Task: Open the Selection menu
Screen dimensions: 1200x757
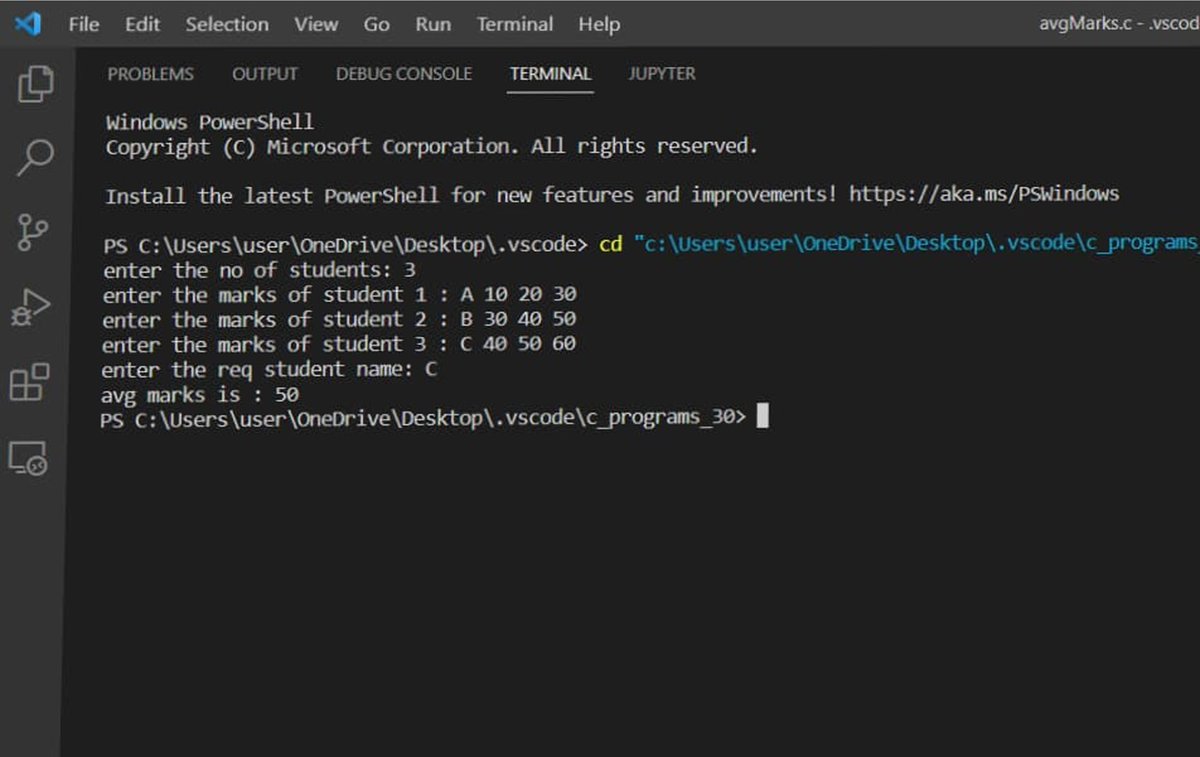Action: point(227,24)
